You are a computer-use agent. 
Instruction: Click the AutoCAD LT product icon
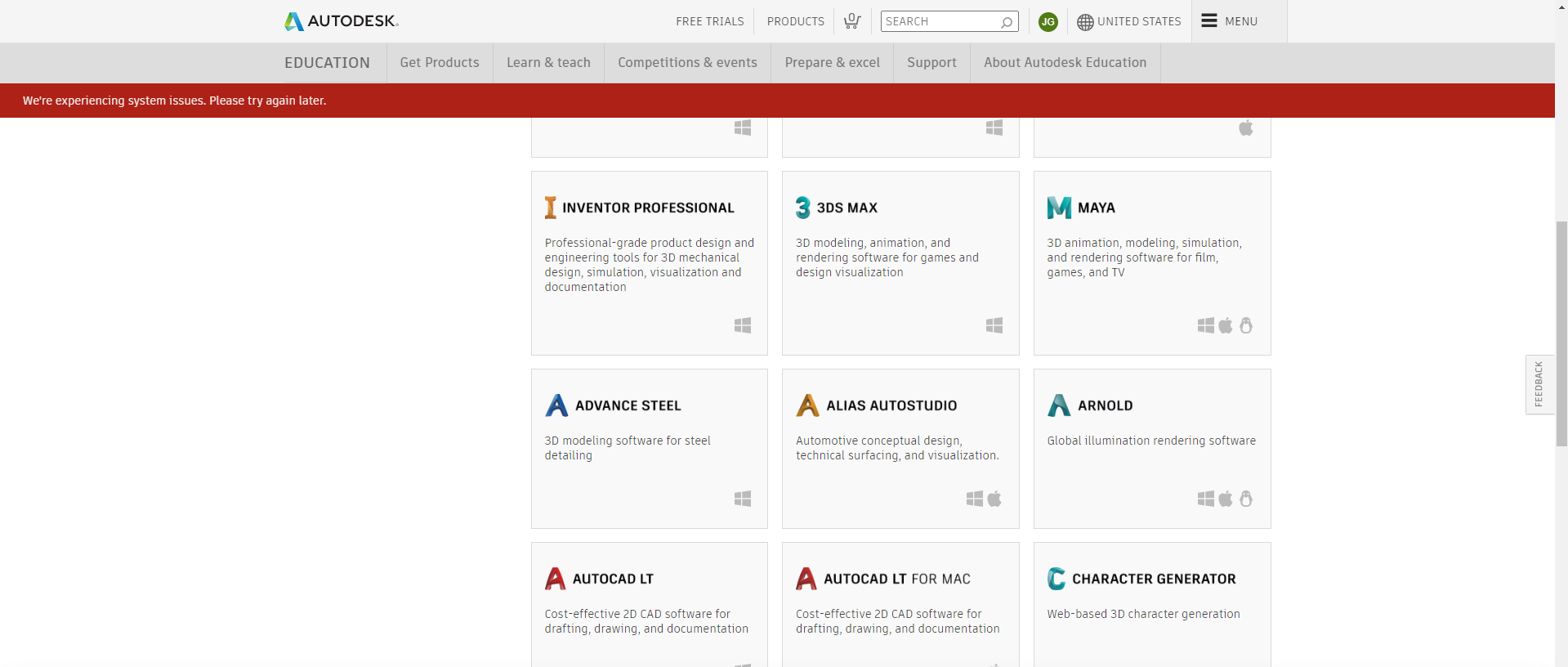pyautogui.click(x=555, y=579)
